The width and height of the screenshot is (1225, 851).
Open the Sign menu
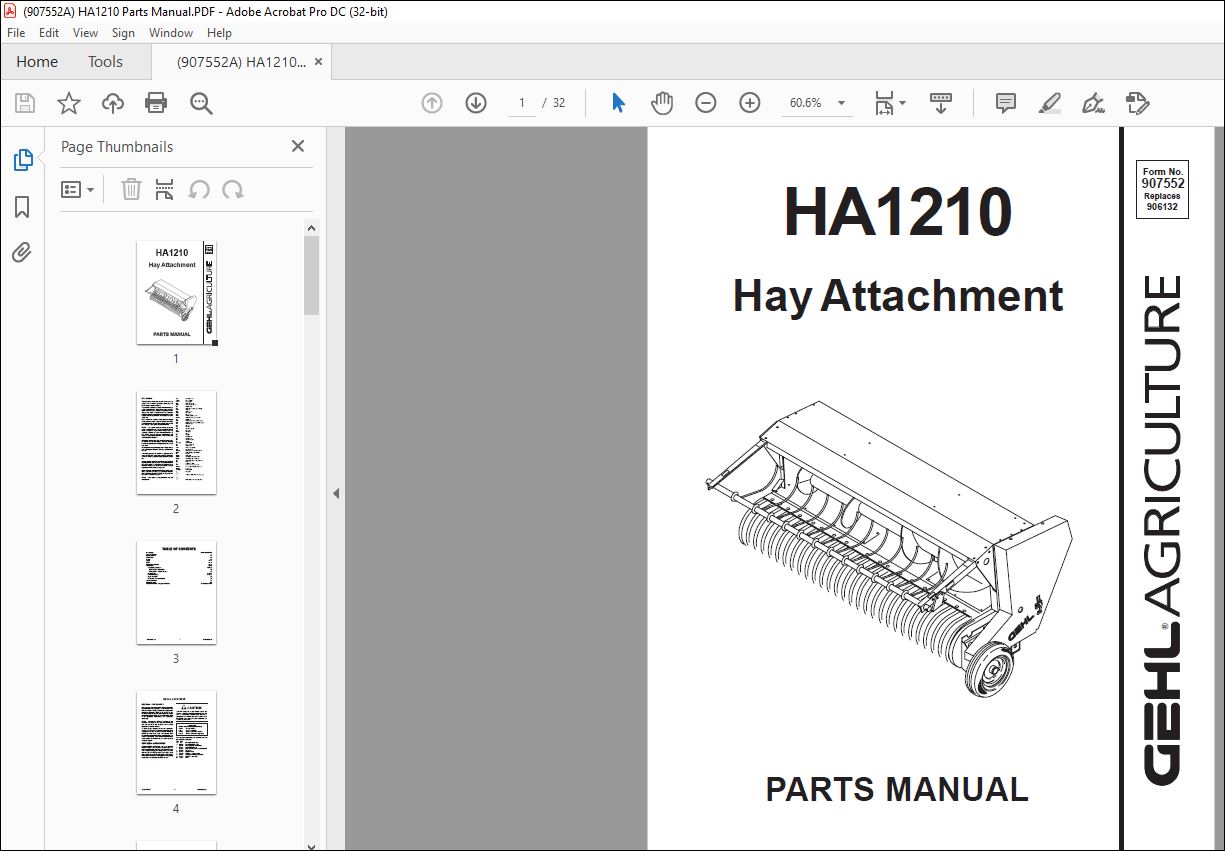pyautogui.click(x=123, y=33)
